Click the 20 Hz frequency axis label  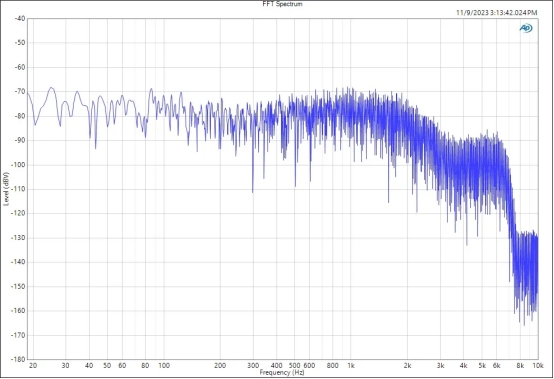pyautogui.click(x=33, y=366)
